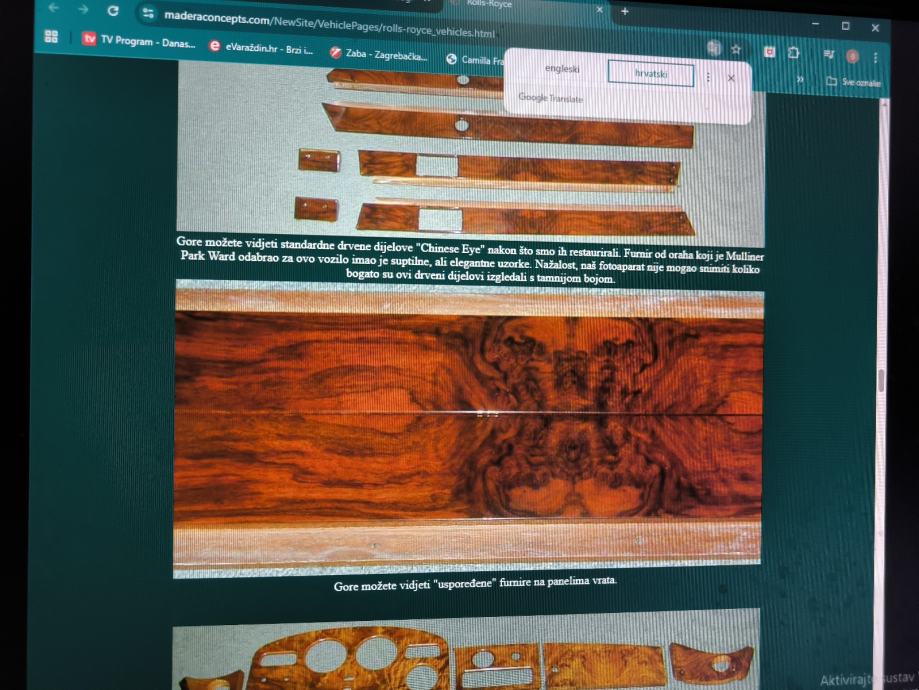This screenshot has height=690, width=919.
Task: Reload the current web page
Action: (x=113, y=10)
